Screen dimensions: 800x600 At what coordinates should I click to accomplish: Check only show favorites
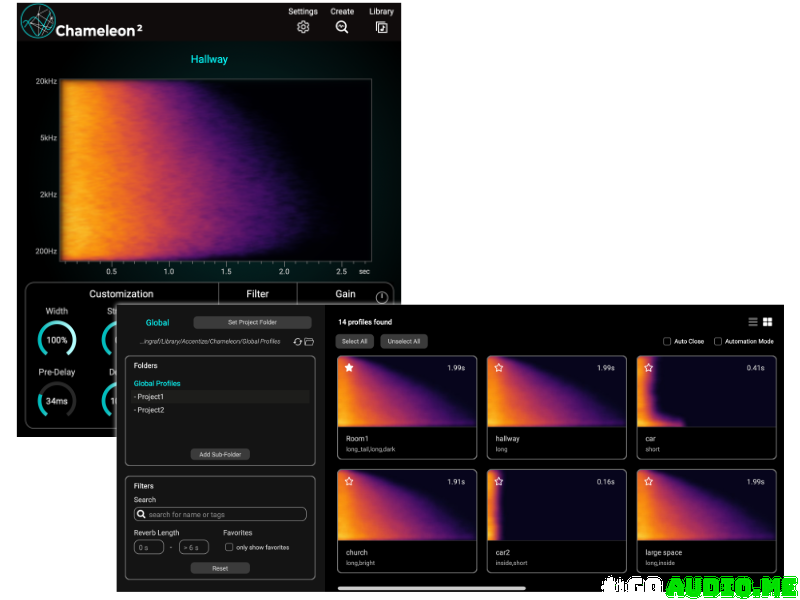pyautogui.click(x=229, y=547)
